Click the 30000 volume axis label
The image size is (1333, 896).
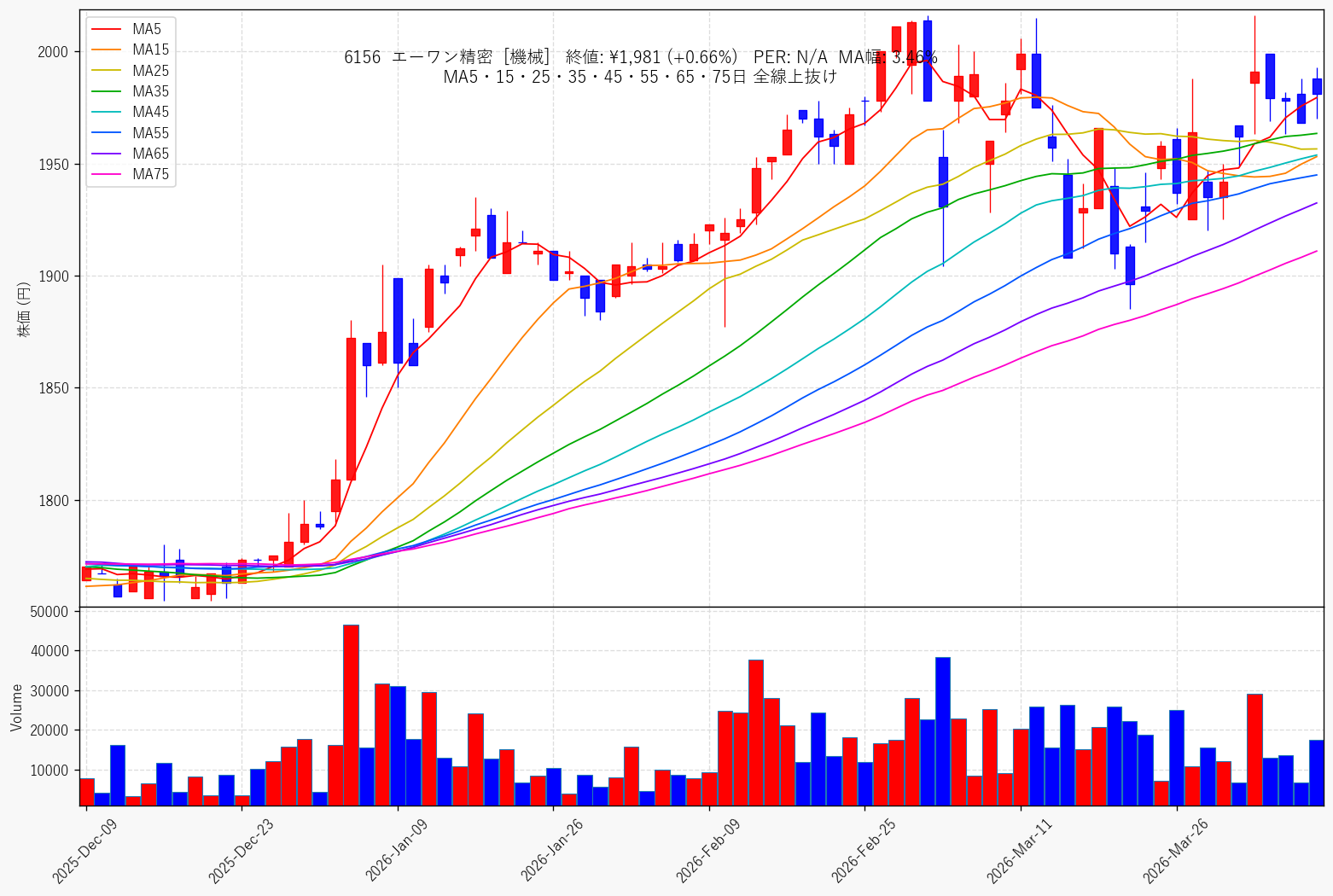point(49,691)
